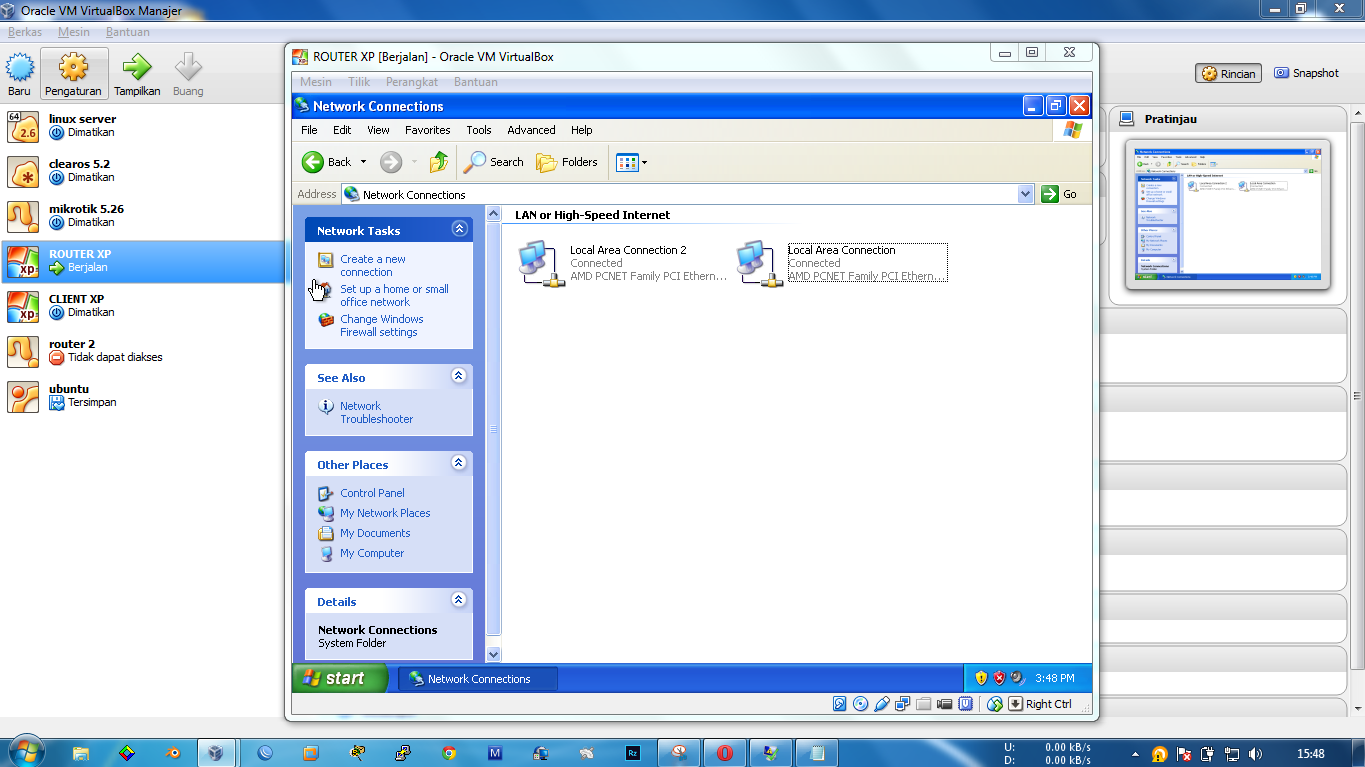Viewport: 1365px width, 767px height.
Task: Open the Mesin menu in VirtualBox Manager
Action: pyautogui.click(x=74, y=32)
